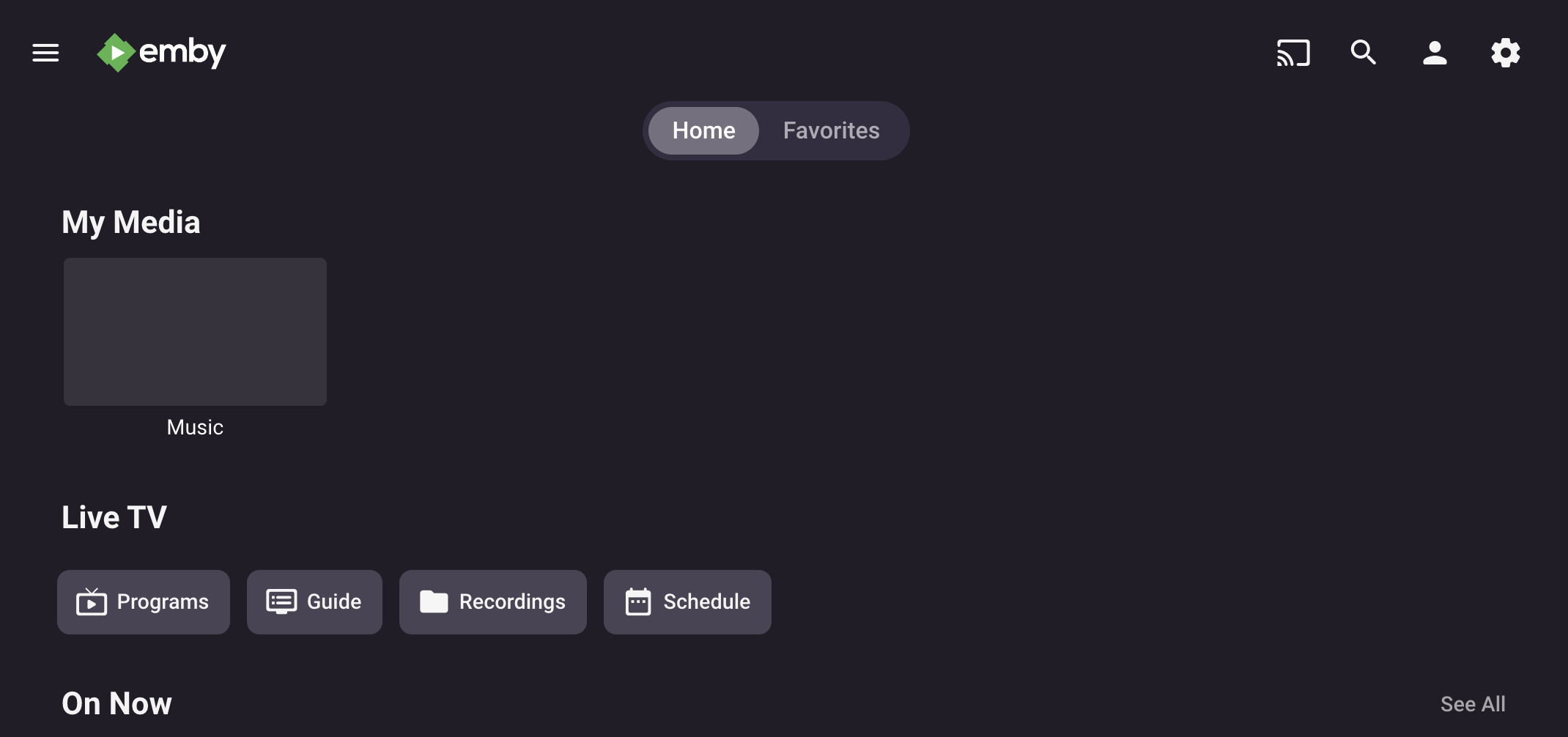Screen dimensions: 1568x737
Task: Click the Live TV section heading
Action: coord(114,517)
